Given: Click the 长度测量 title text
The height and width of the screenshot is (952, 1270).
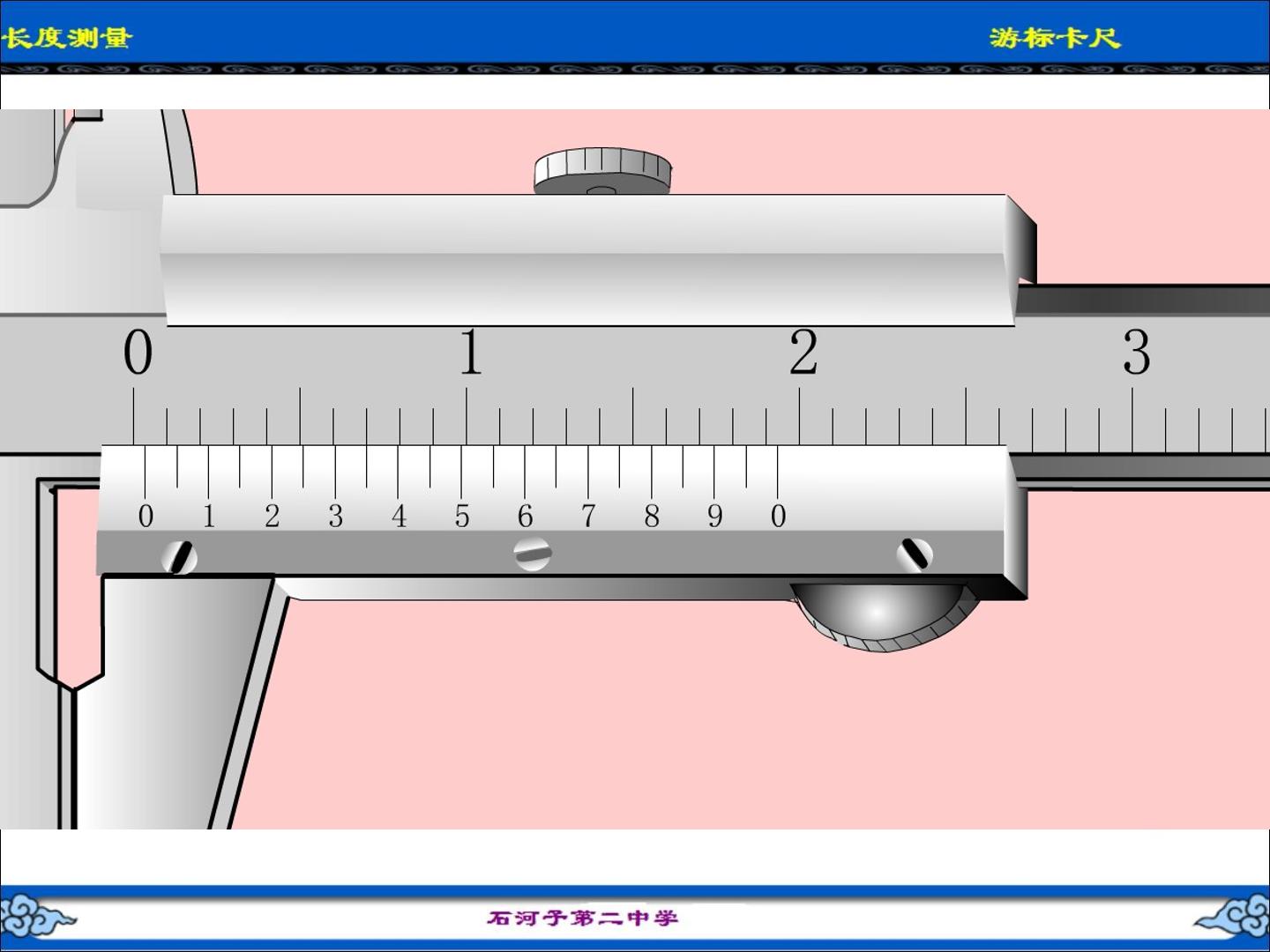Looking at the screenshot, I should [x=67, y=38].
